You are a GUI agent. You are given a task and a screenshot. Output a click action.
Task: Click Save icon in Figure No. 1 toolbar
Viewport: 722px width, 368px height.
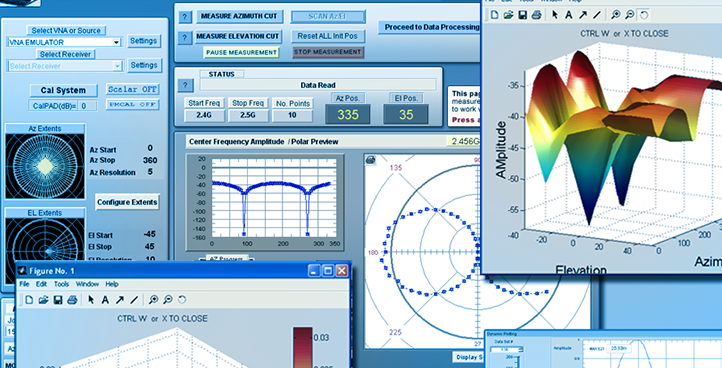point(58,300)
